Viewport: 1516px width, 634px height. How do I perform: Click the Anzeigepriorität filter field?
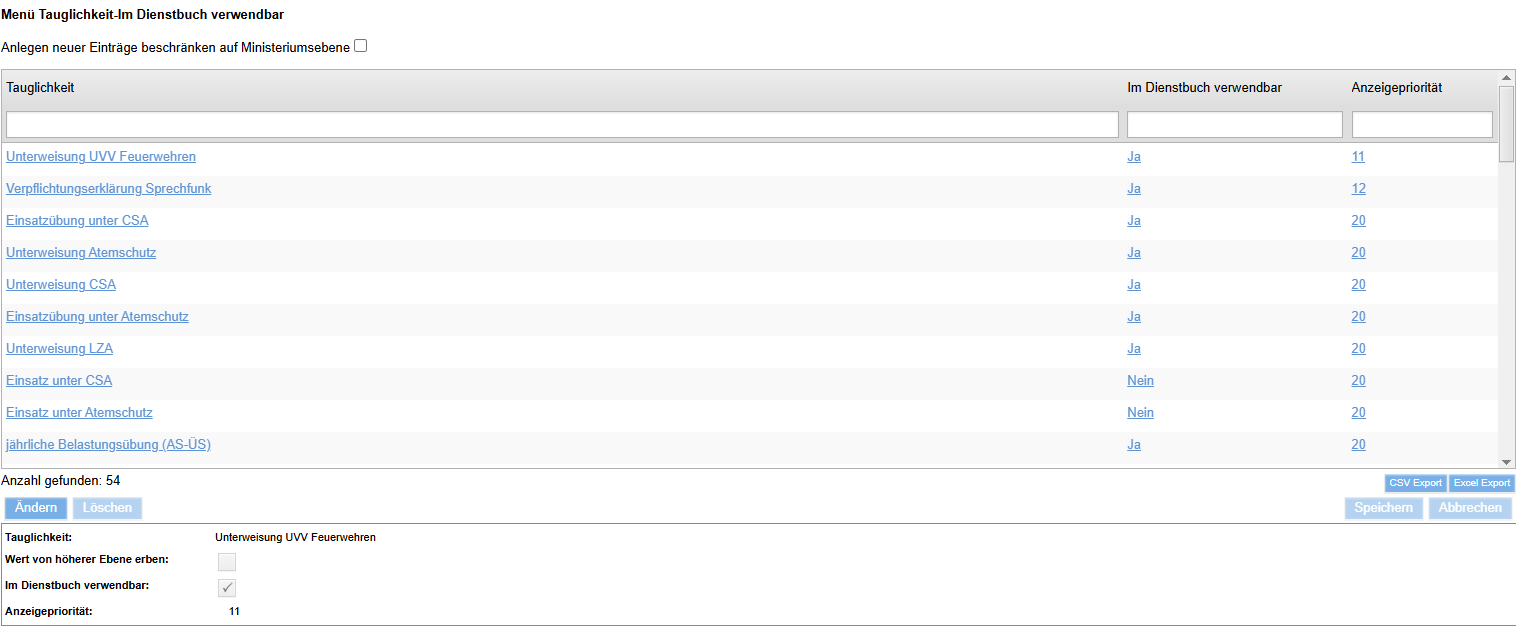point(1421,124)
